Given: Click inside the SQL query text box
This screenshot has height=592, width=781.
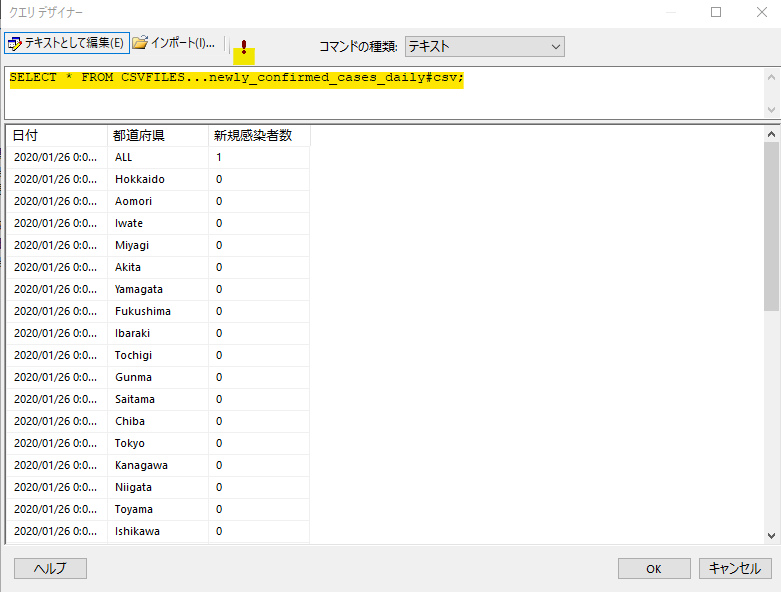Looking at the screenshot, I should (x=380, y=95).
